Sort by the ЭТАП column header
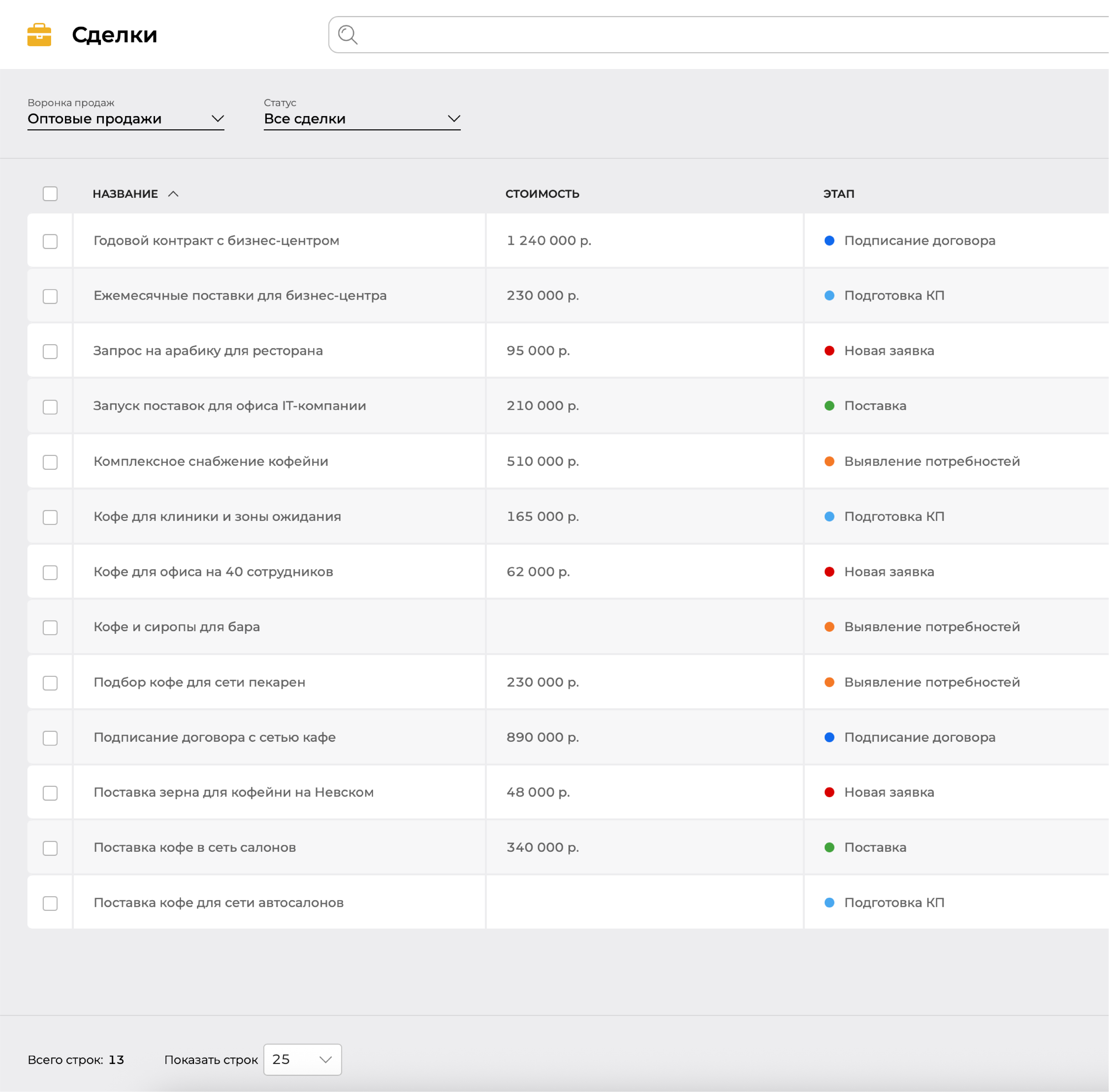This screenshot has height=1092, width=1109. tap(838, 194)
